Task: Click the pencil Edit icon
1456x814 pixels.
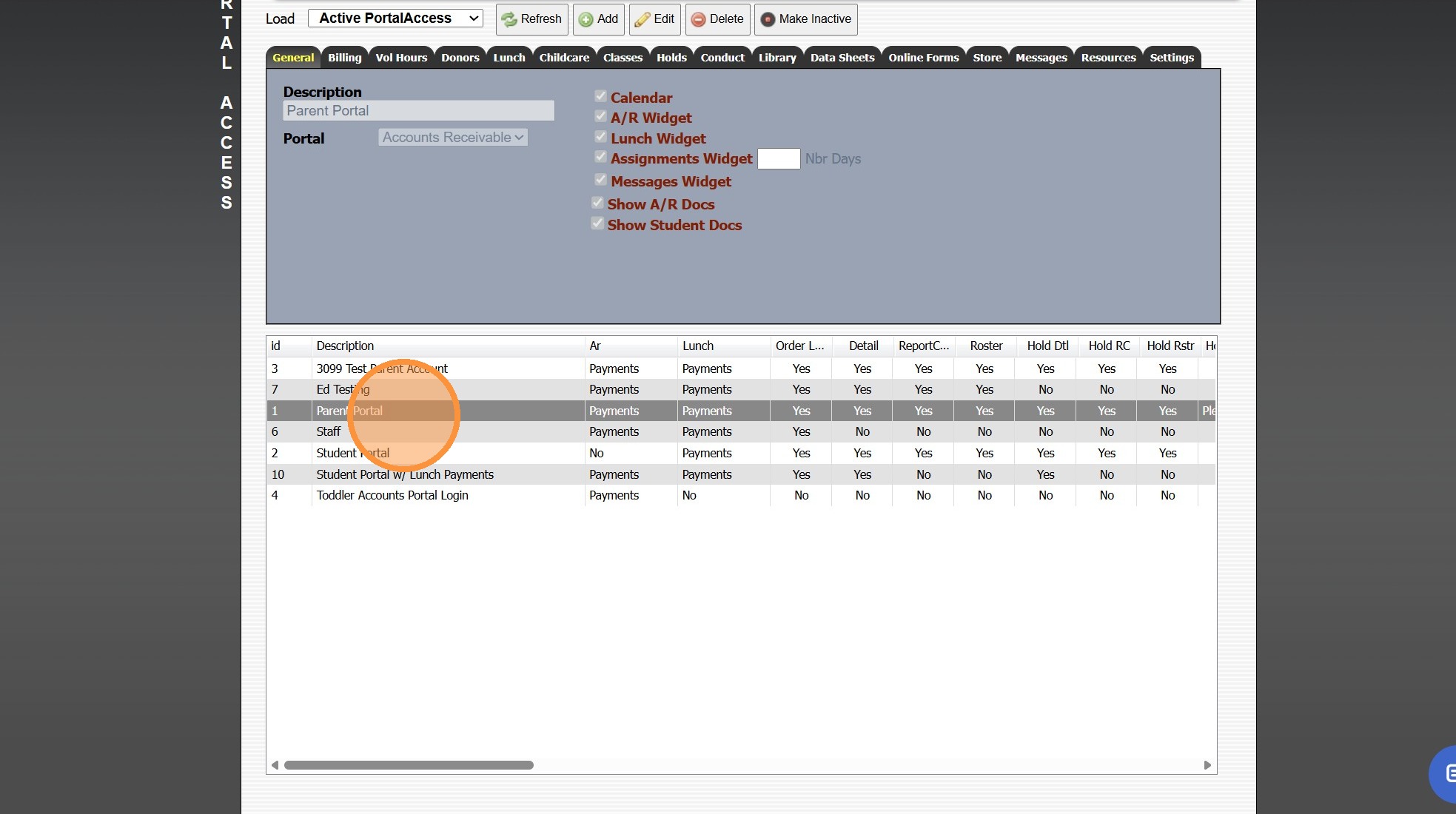Action: 642,19
